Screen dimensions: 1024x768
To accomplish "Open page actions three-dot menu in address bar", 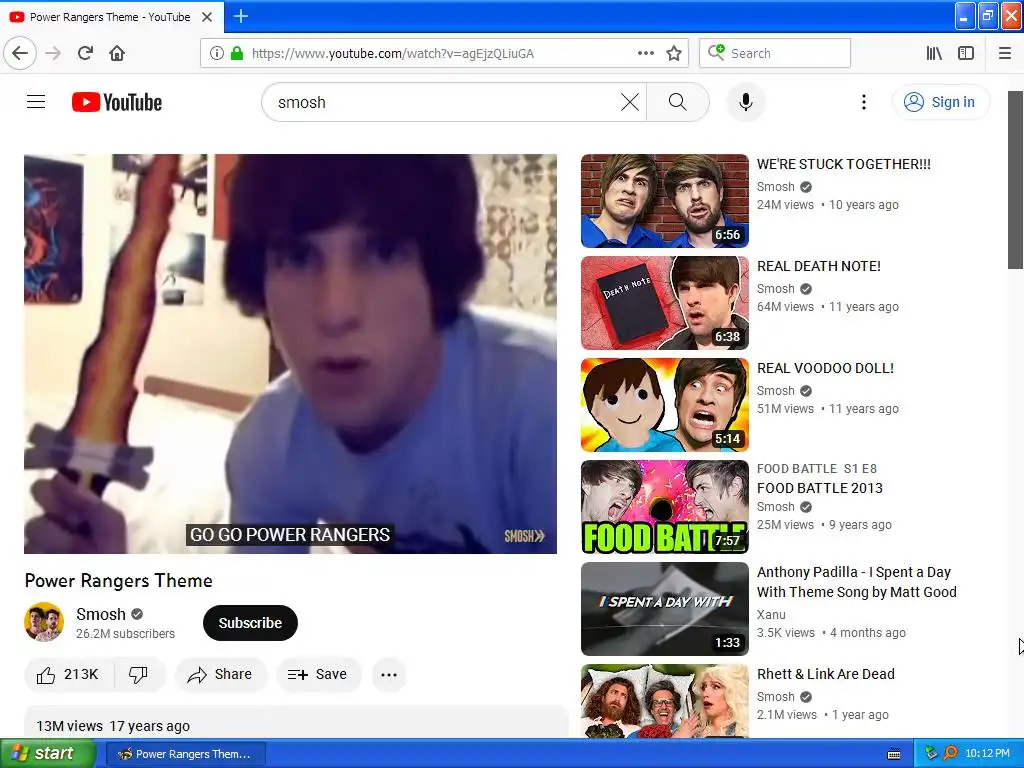I will (x=646, y=54).
